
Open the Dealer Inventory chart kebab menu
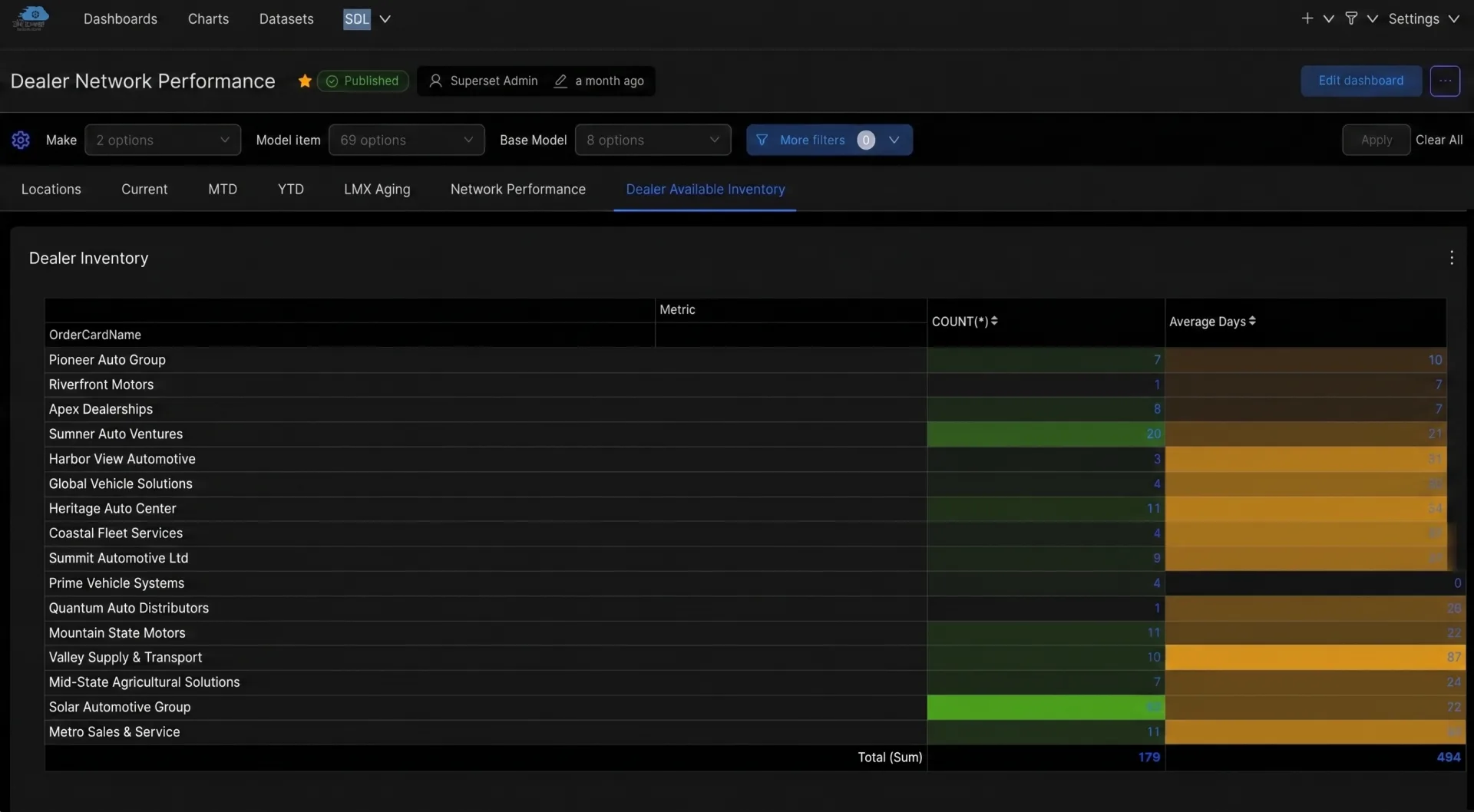click(1451, 258)
